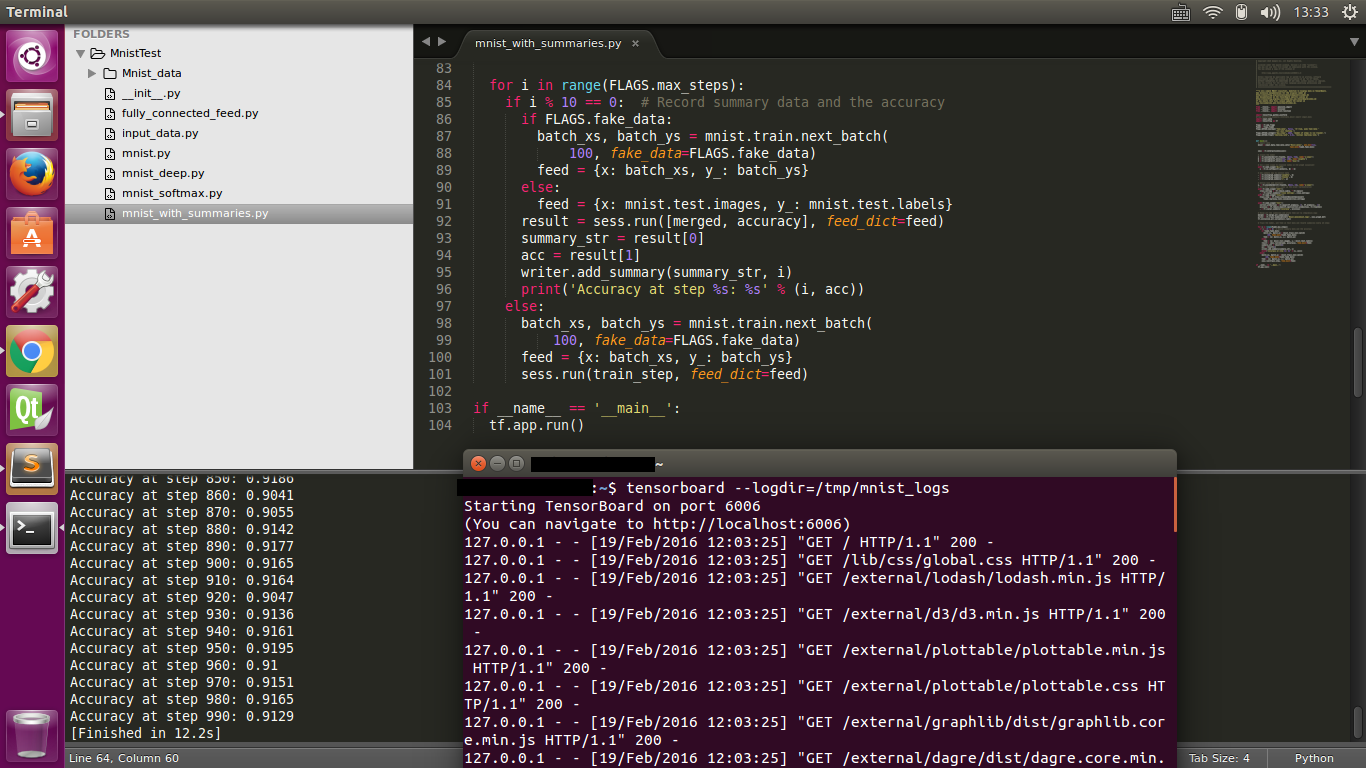1366x768 pixels.
Task: Open Firefox from the launcher
Action: pos(33,175)
